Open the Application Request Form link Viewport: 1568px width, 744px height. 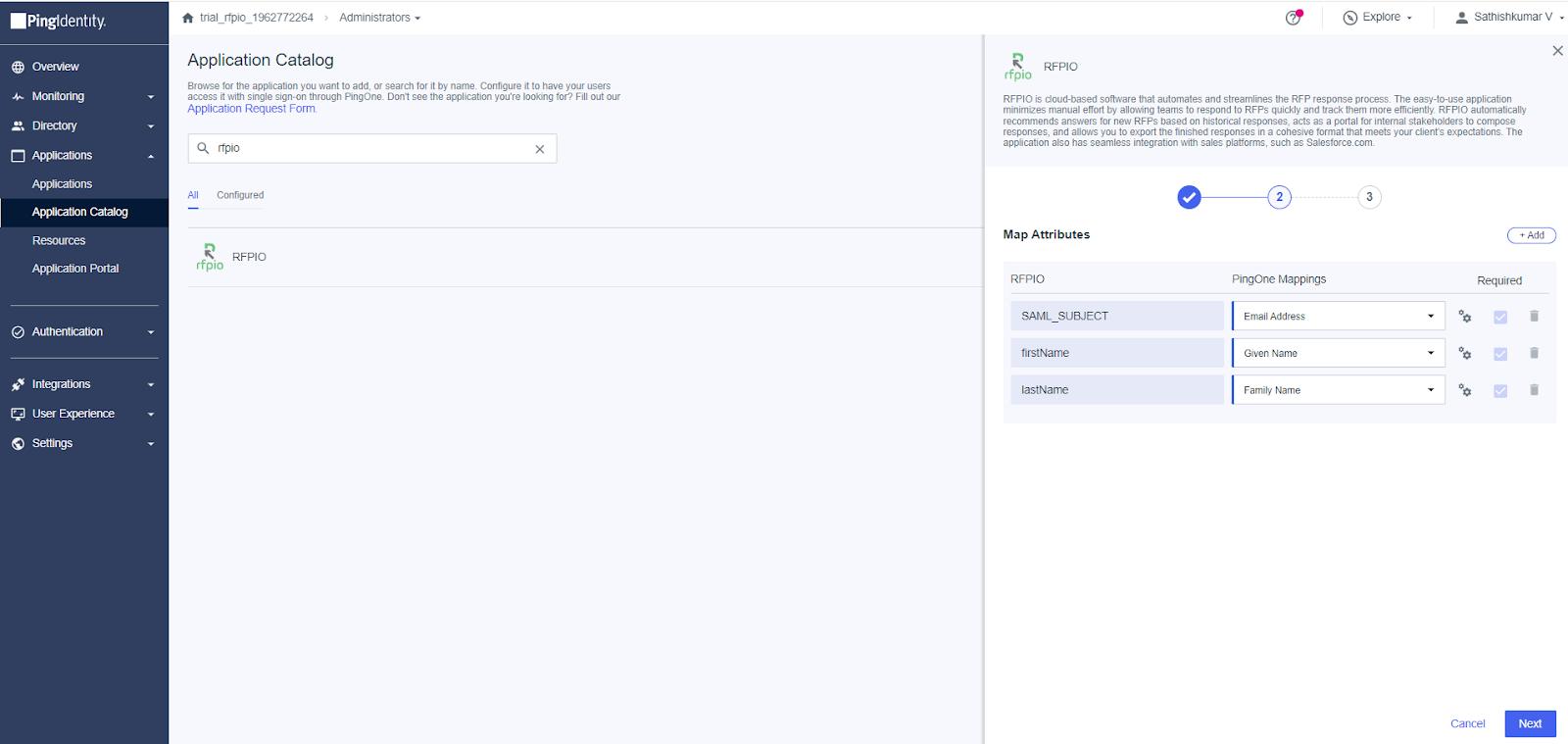(251, 109)
